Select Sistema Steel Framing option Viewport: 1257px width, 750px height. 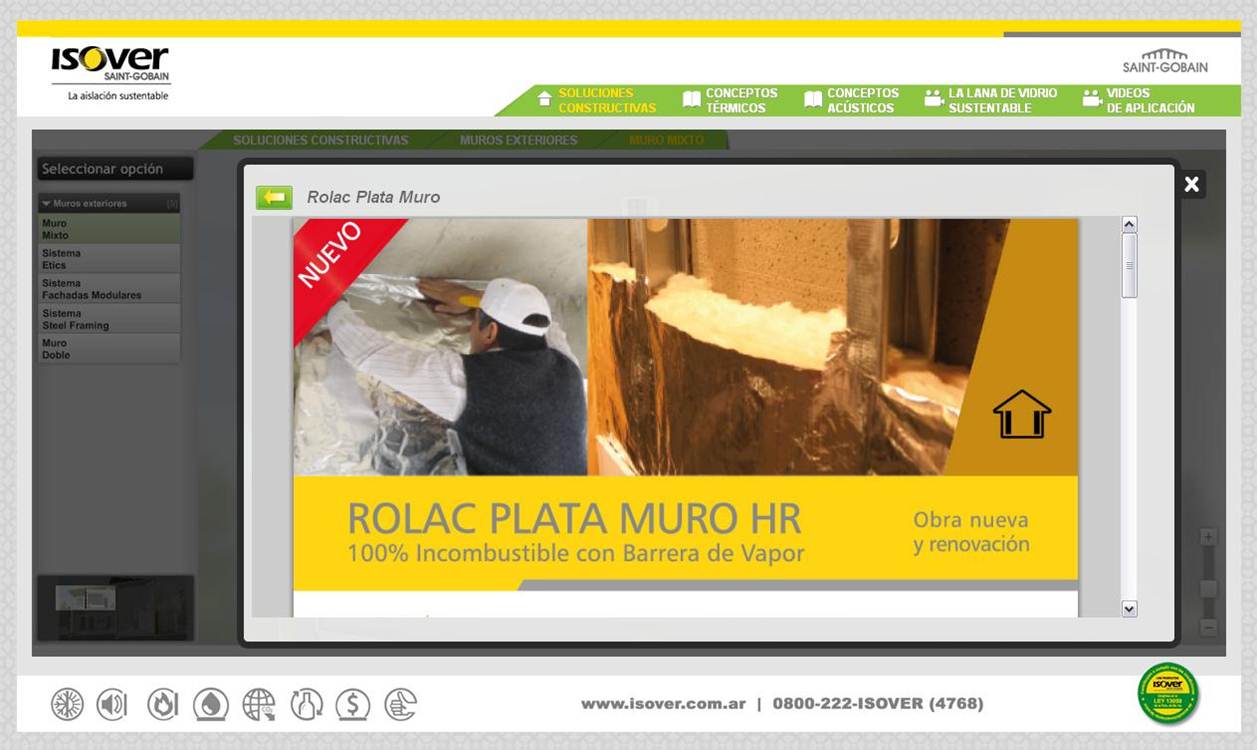pyautogui.click(x=75, y=319)
